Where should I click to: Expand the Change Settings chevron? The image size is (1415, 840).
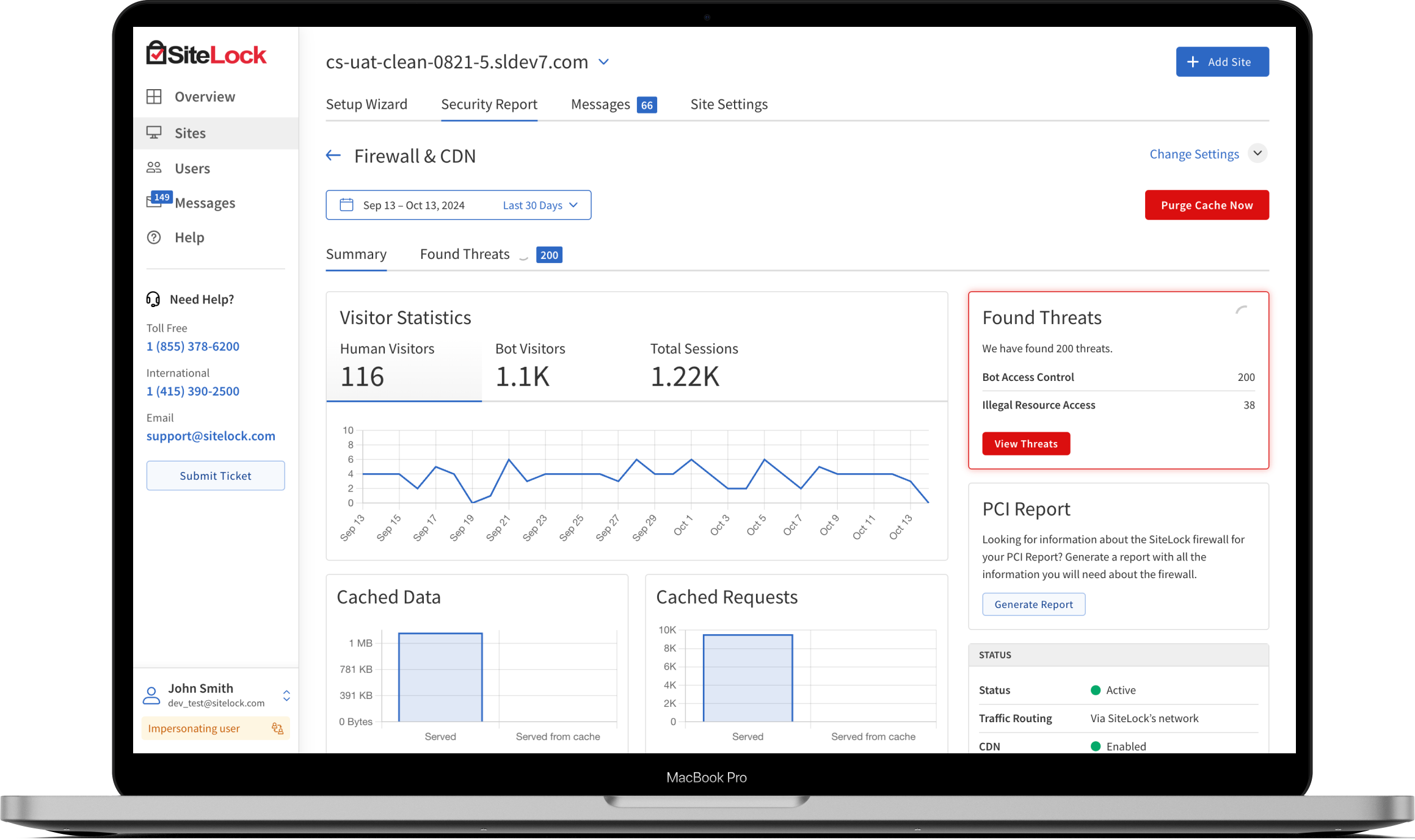[x=1257, y=153]
